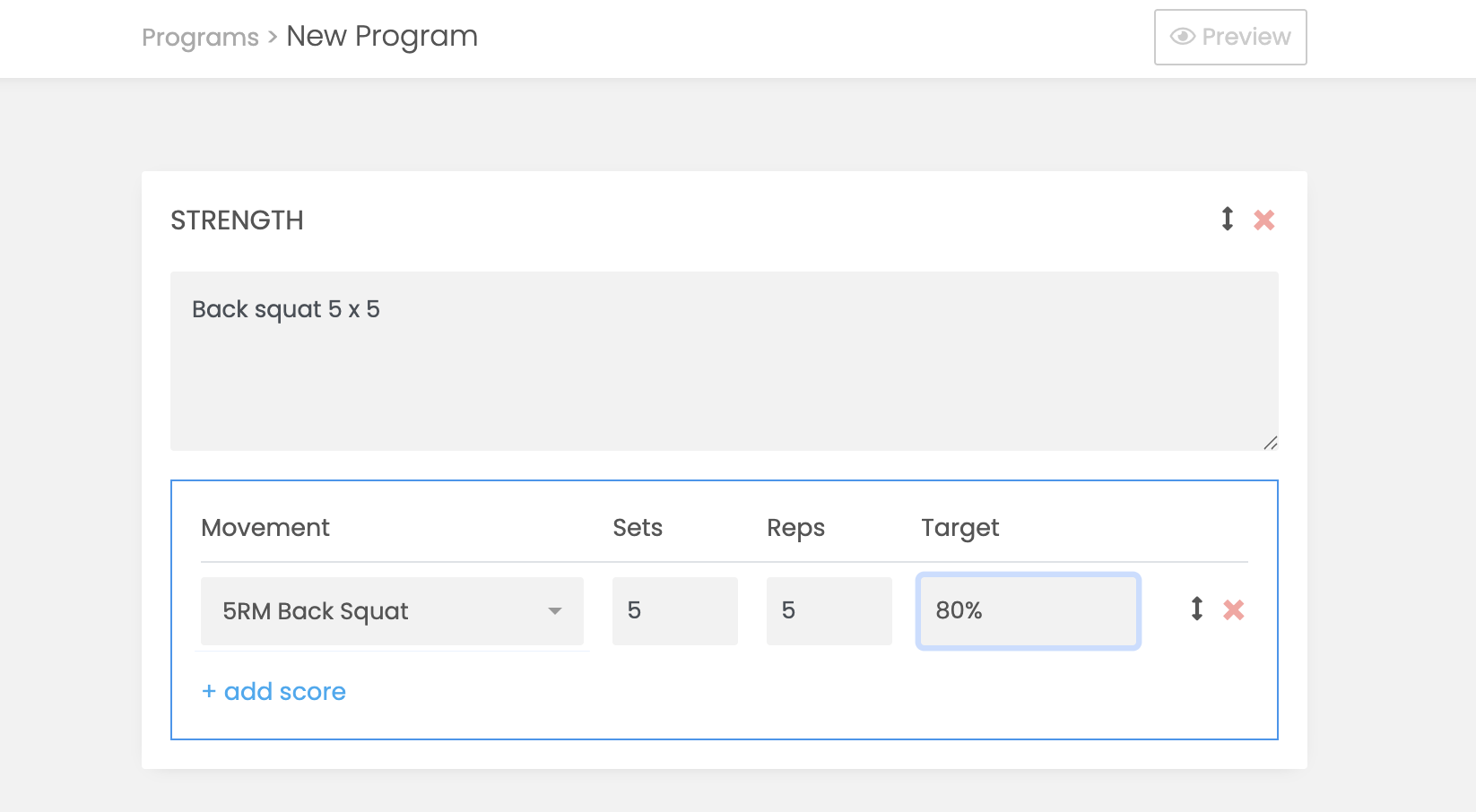
Task: Open the Preview of the program
Action: [1230, 37]
